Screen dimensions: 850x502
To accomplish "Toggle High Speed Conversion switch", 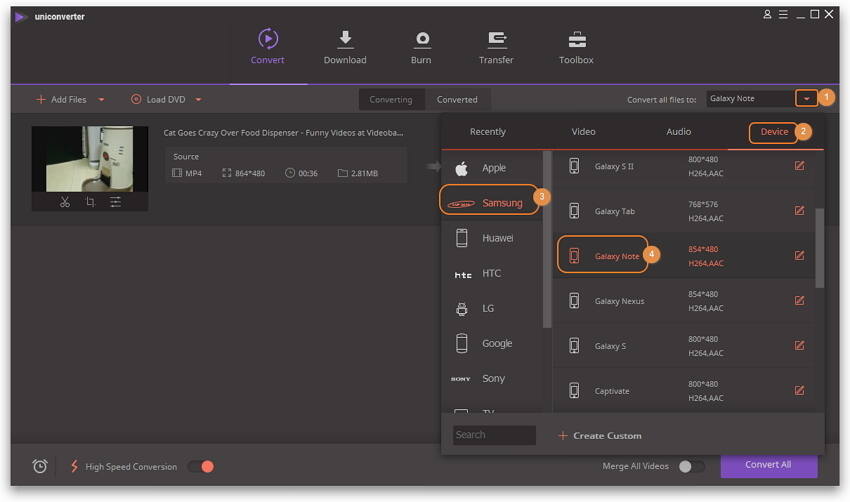I will tap(201, 466).
